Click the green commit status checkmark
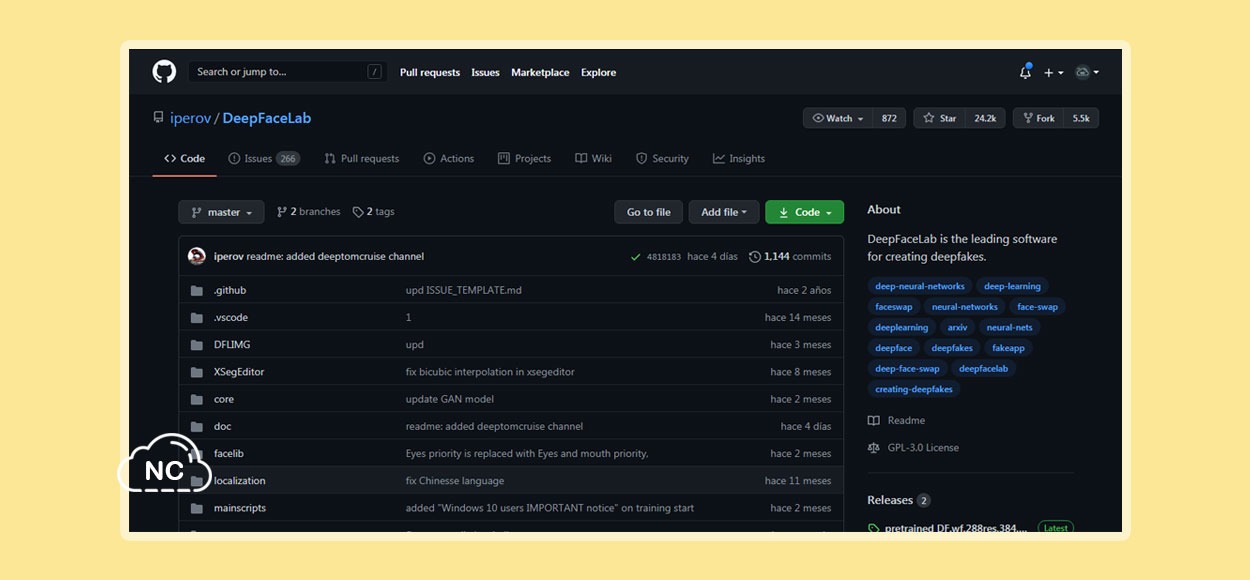 (x=635, y=257)
